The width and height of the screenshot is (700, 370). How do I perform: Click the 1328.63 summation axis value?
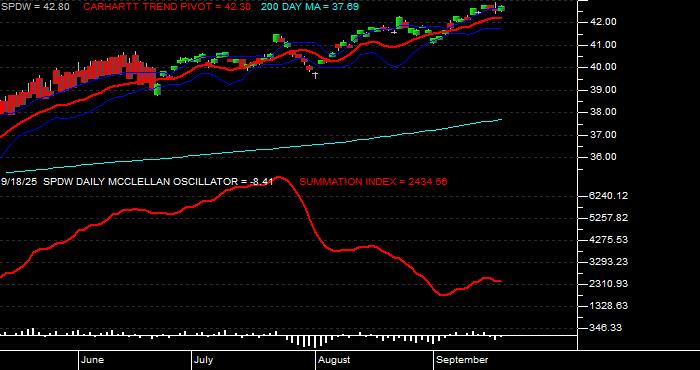pos(608,306)
